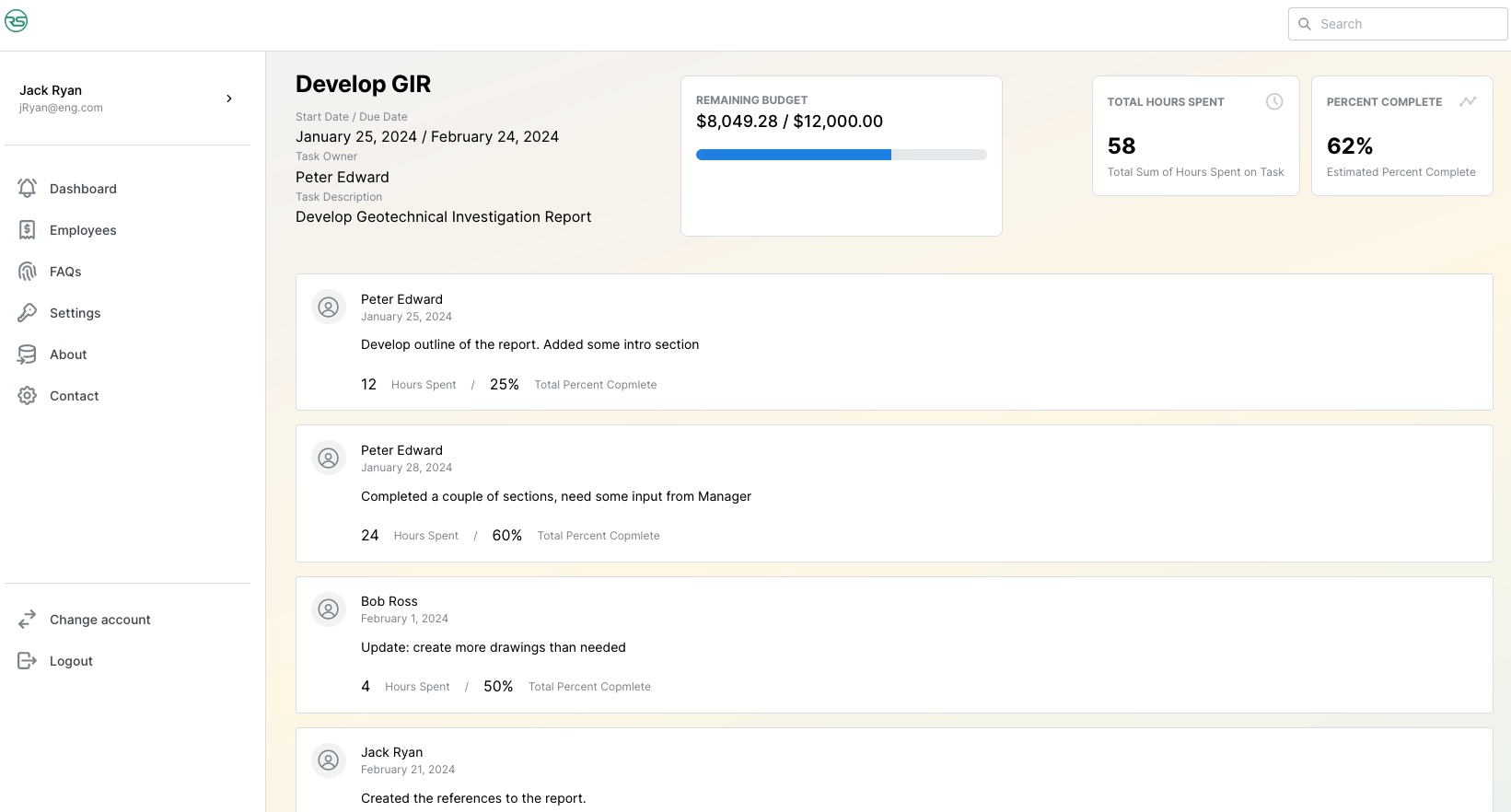Open the Settings menu item
The width and height of the screenshot is (1511, 812).
click(x=127, y=312)
